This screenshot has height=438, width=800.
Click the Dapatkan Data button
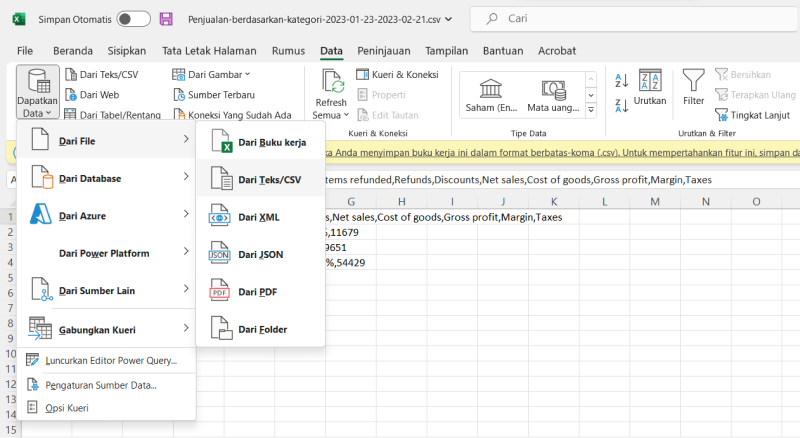point(37,92)
